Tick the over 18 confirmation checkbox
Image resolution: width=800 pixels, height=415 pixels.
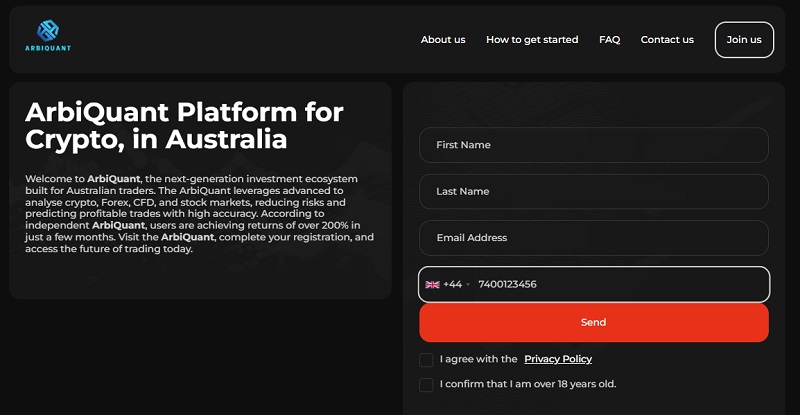tap(427, 384)
